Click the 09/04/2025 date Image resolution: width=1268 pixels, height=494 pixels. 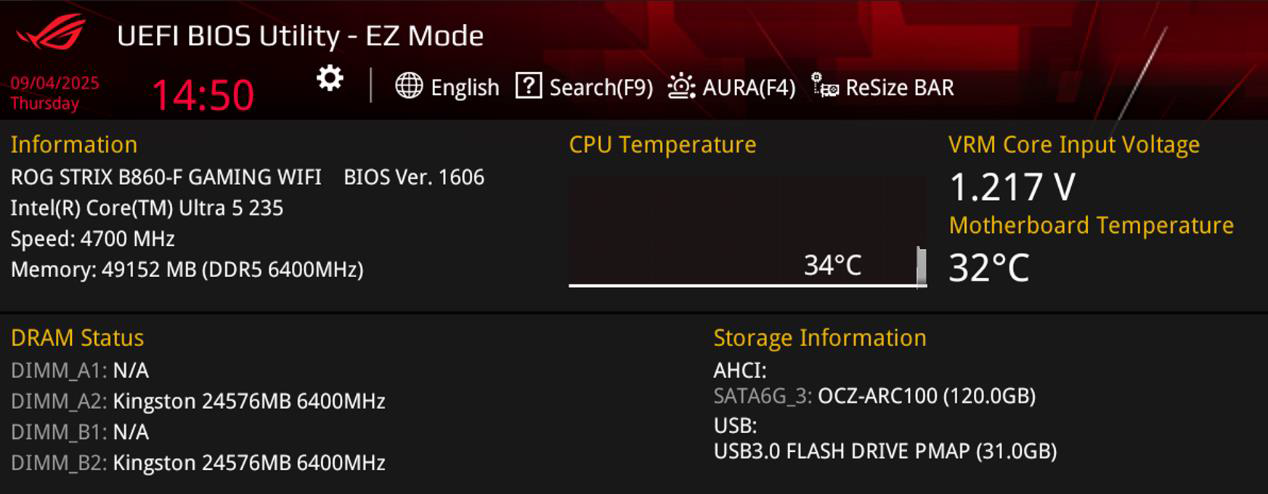[x=55, y=84]
